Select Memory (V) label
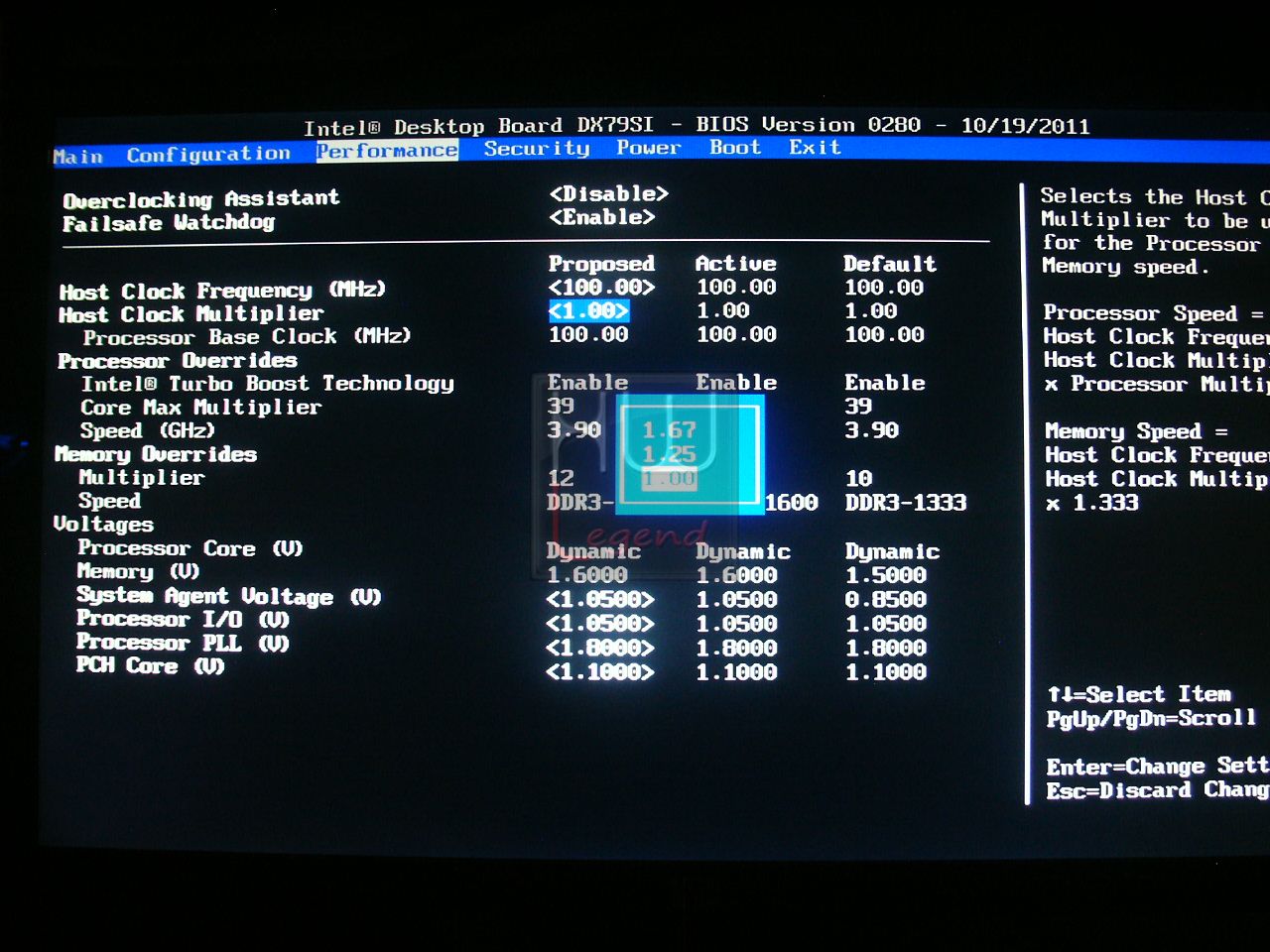Viewport: 1270px width, 952px height. tap(138, 572)
